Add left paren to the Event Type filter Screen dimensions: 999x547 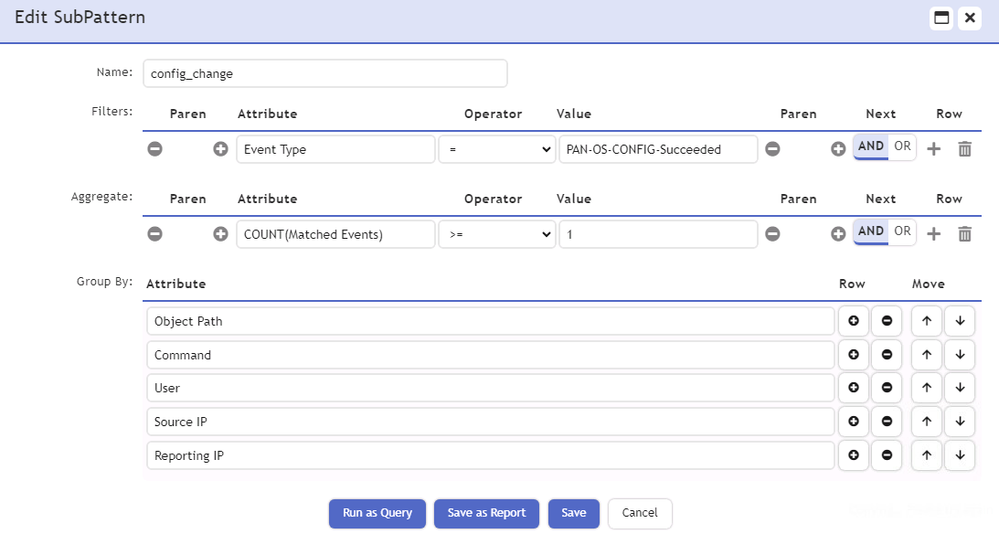[221, 149]
